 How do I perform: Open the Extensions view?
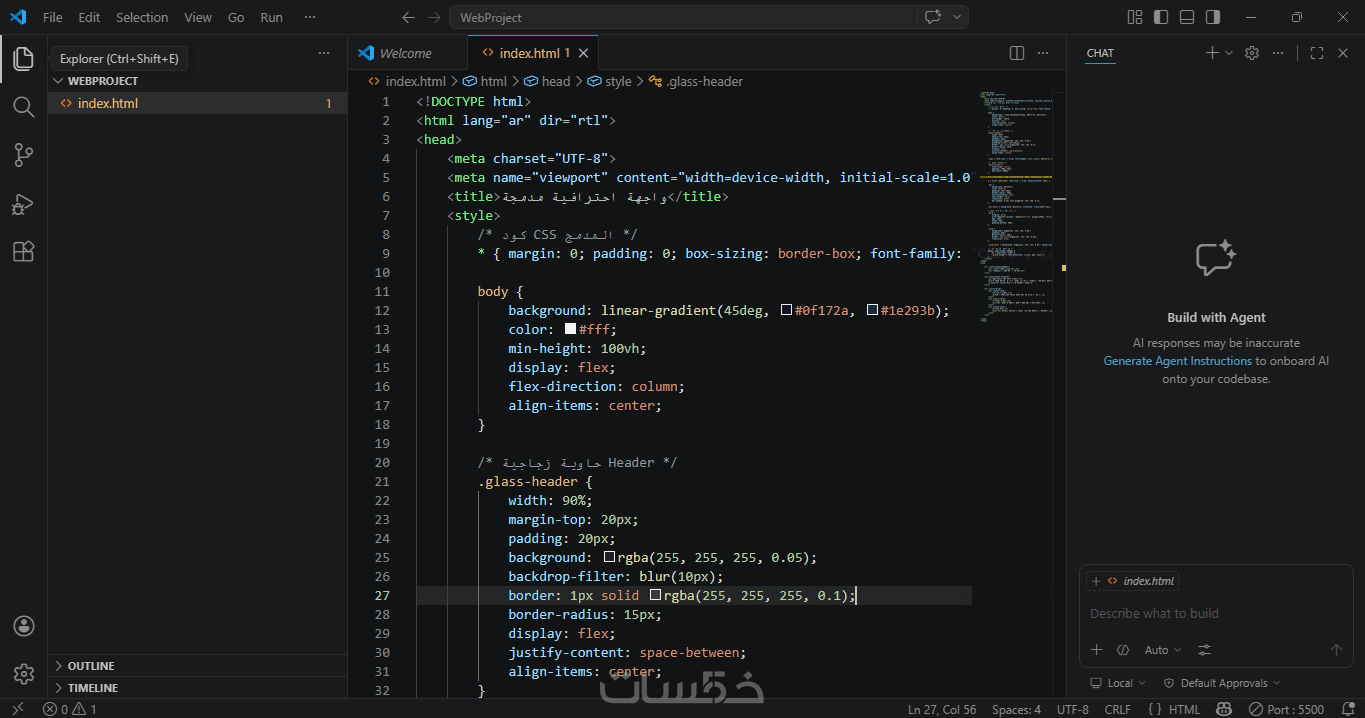(x=23, y=252)
